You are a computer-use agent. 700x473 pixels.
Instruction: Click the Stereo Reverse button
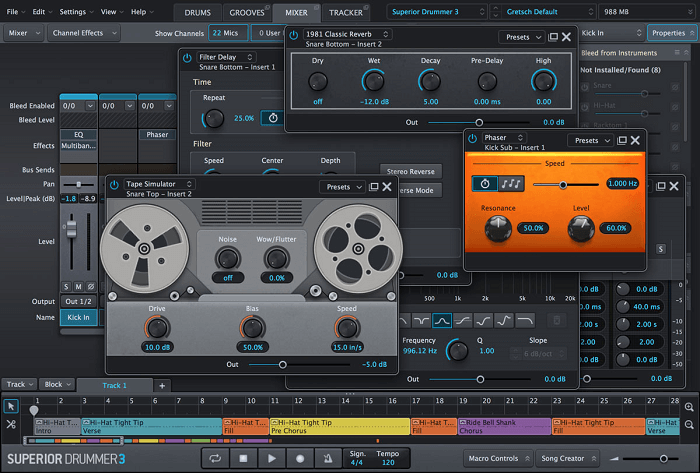point(411,171)
